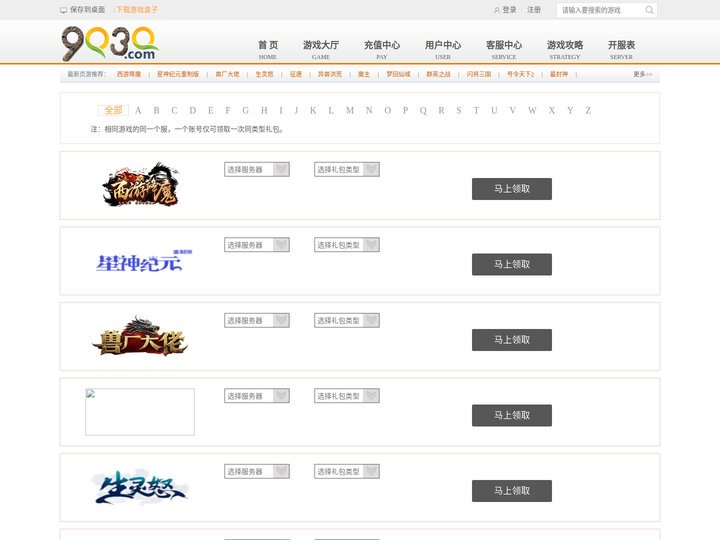Open 星神纪元重制版 recommended link
The height and width of the screenshot is (540, 720).
(x=178, y=74)
